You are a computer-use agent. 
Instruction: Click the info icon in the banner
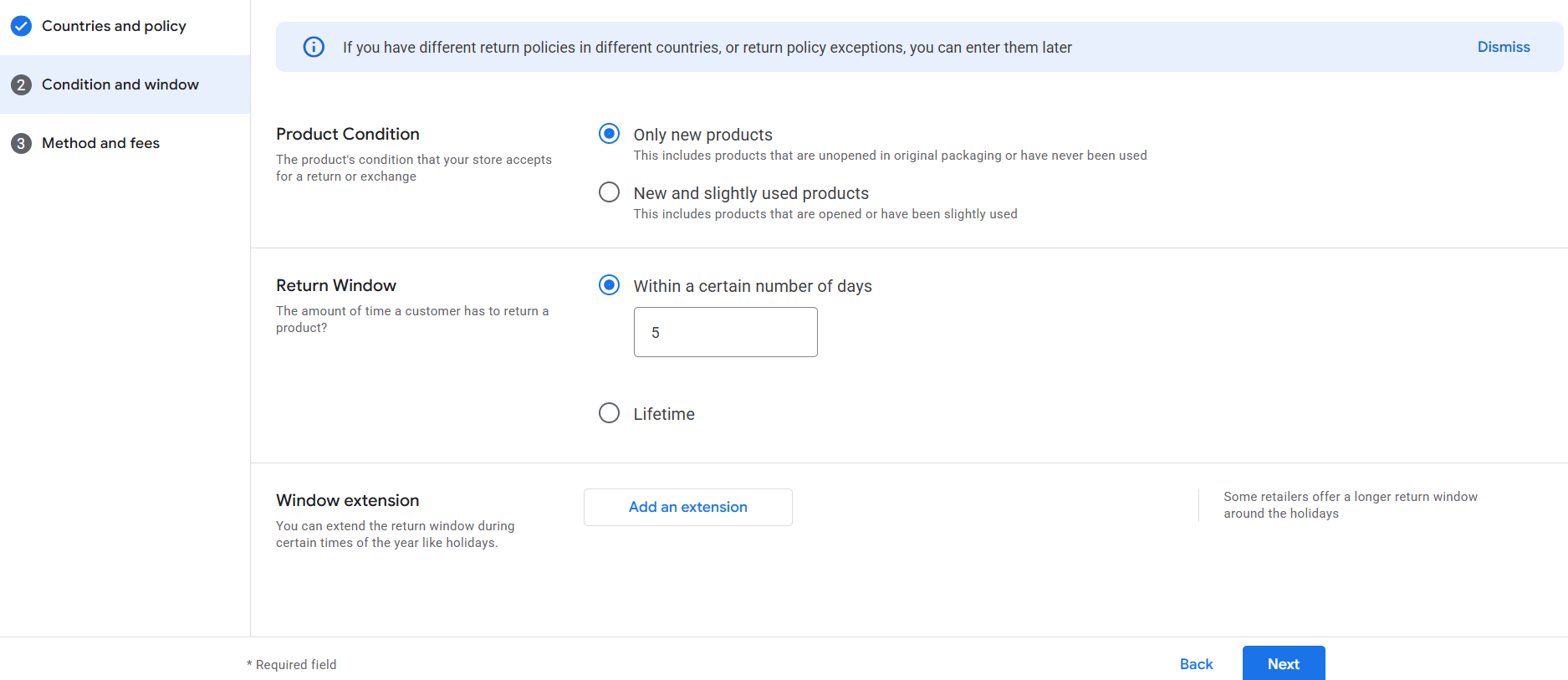coord(314,47)
